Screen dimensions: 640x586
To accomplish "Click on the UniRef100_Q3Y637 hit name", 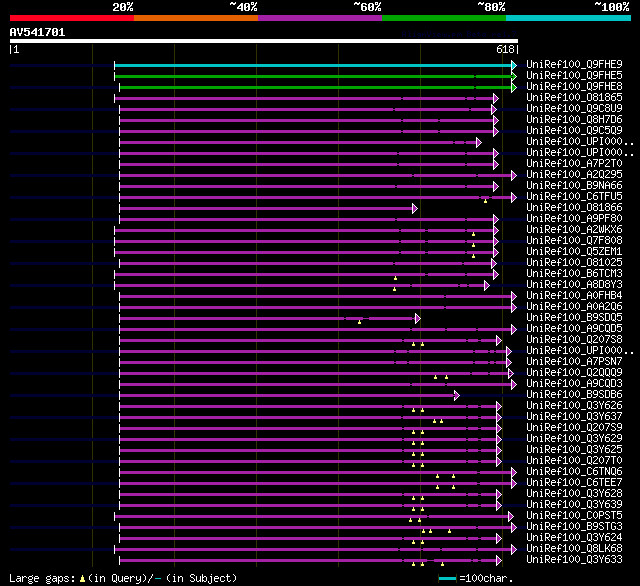I will [574, 417].
